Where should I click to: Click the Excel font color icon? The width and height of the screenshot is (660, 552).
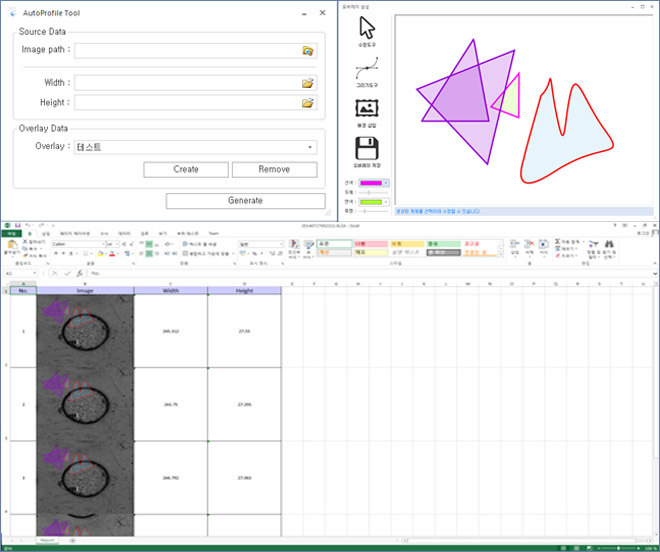(x=112, y=253)
